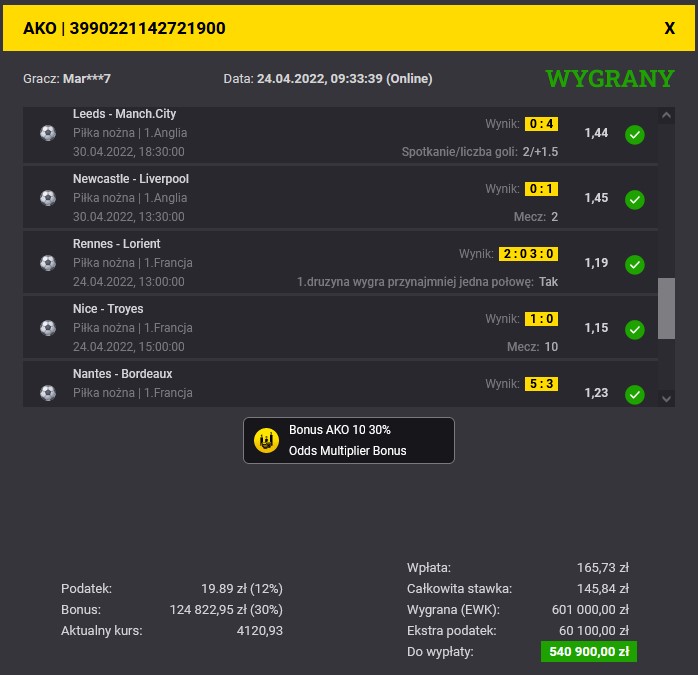Click green checkmark for Newcastle - Liverpool bet
The width and height of the screenshot is (698, 675).
pyautogui.click(x=634, y=200)
